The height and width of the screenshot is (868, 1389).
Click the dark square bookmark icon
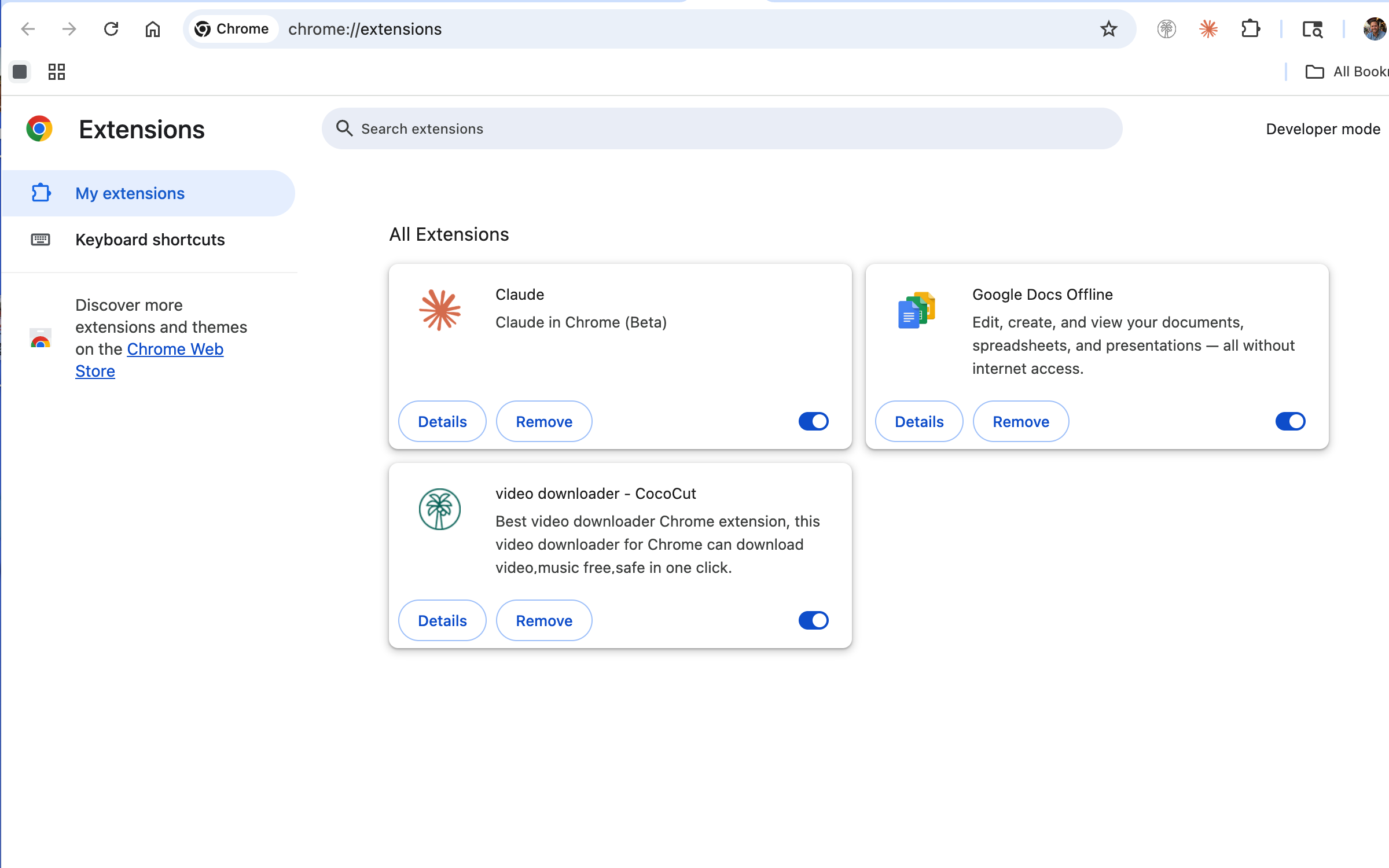click(x=20, y=72)
